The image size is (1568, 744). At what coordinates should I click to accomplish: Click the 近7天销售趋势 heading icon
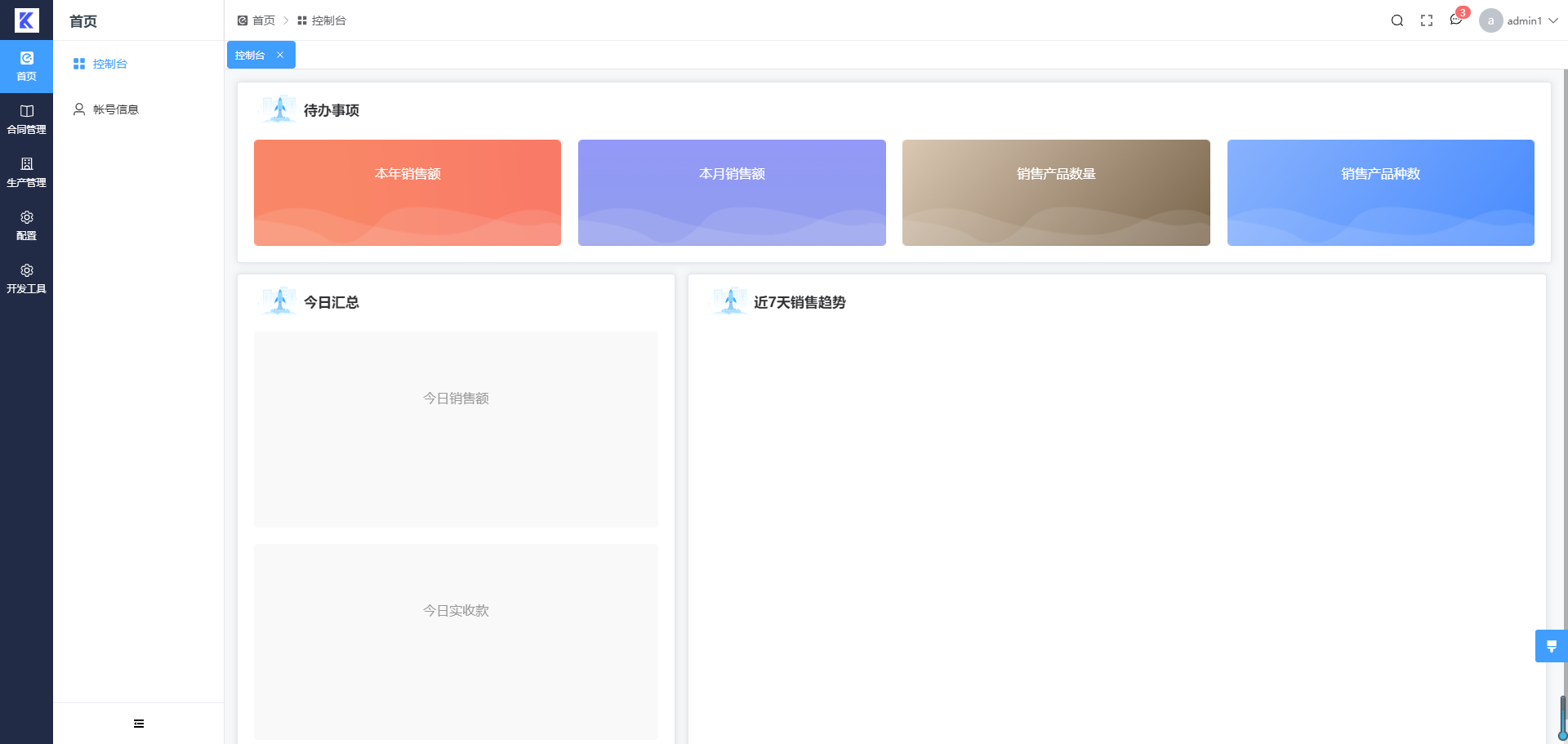[730, 301]
